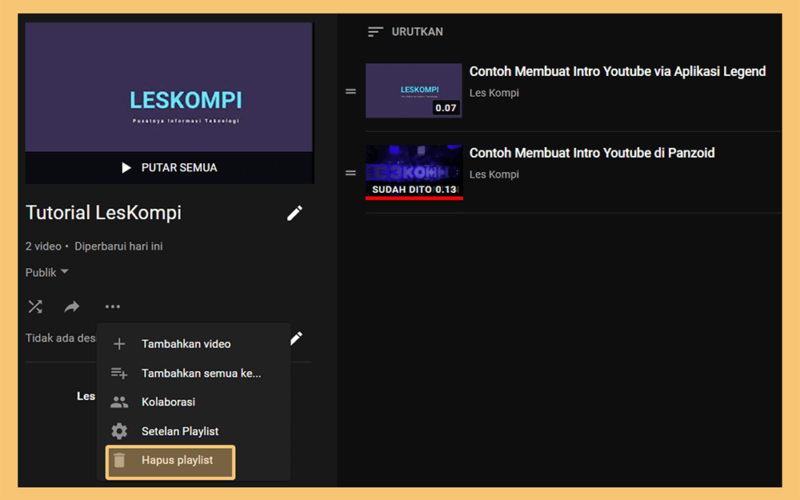The image size is (800, 500).
Task: Click URUTKAN sort button label
Action: 417,32
